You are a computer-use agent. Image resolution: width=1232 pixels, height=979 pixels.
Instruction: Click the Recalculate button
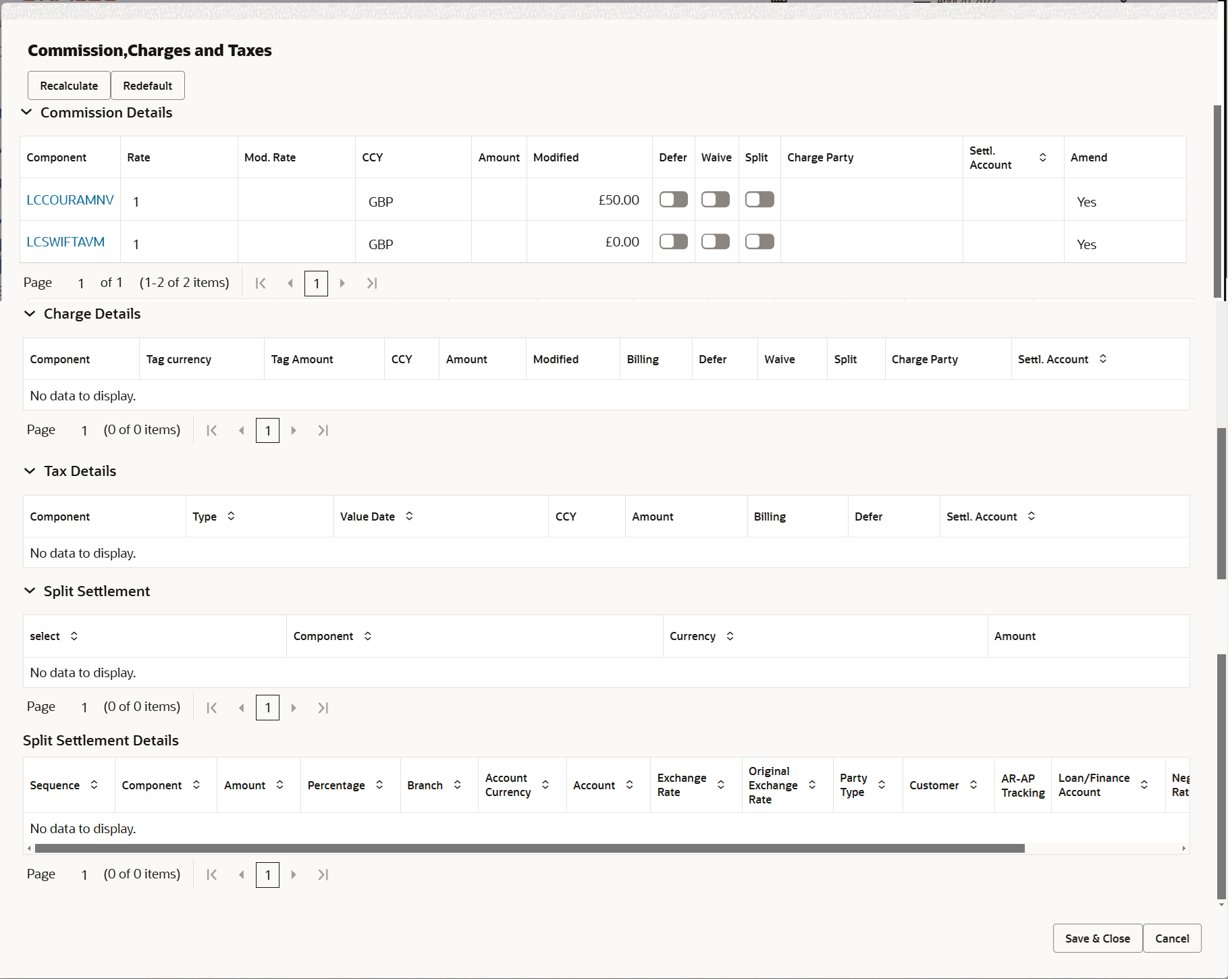click(x=68, y=85)
